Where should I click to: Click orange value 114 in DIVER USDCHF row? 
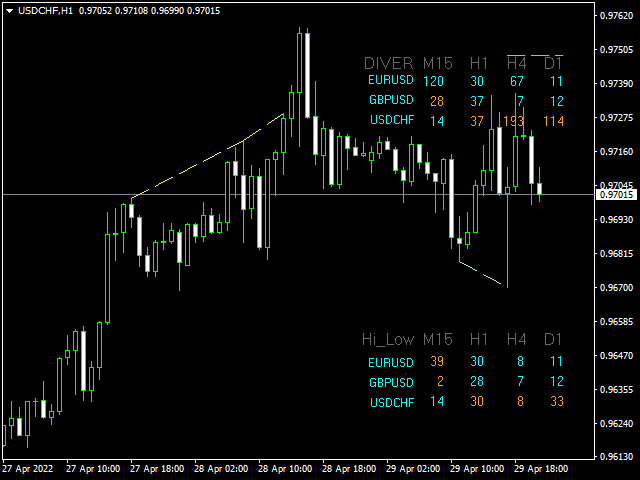(x=553, y=121)
